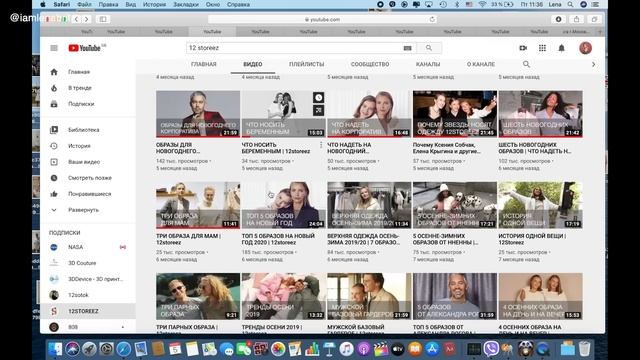This screenshot has height=360, width=640.
Task: Open Music app in the Dock
Action: click(346, 349)
